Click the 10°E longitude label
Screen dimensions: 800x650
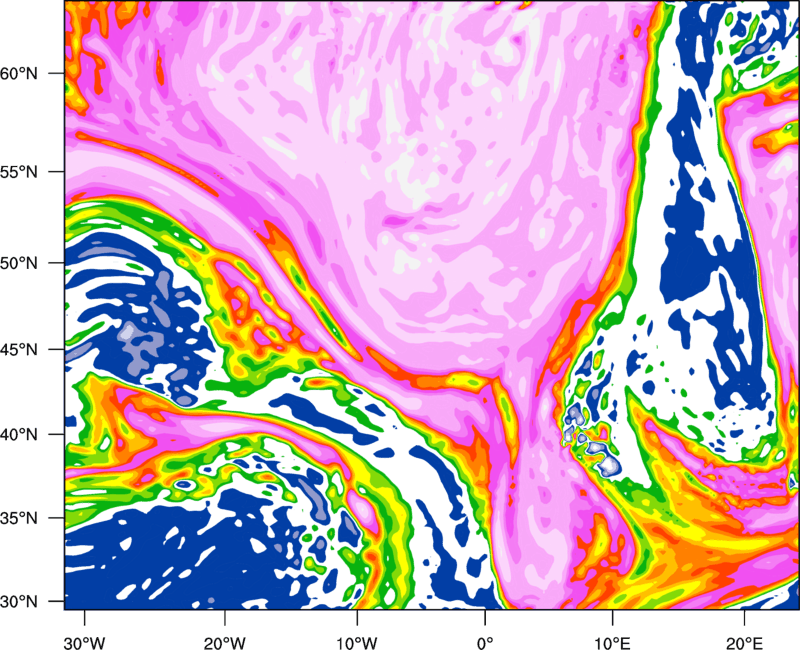tap(612, 643)
